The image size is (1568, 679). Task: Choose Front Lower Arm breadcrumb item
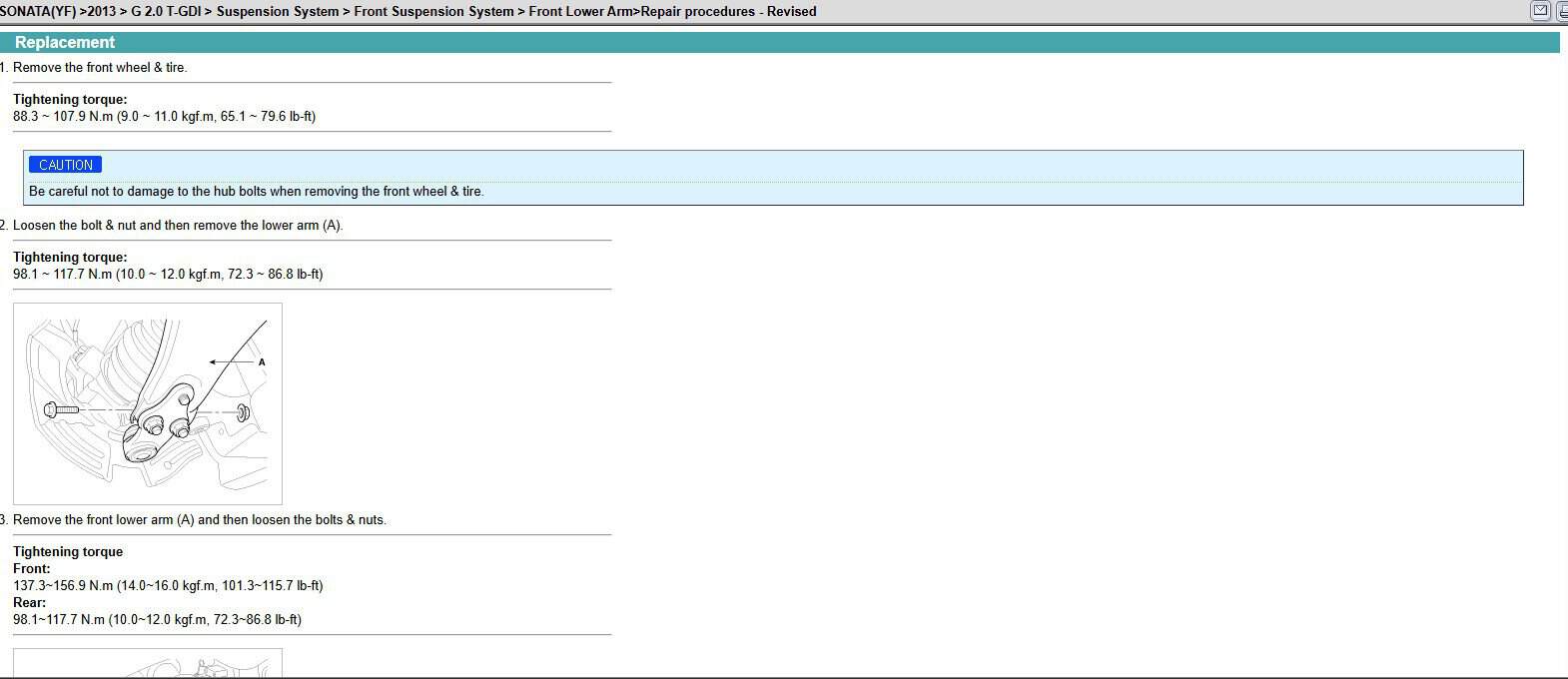[581, 12]
